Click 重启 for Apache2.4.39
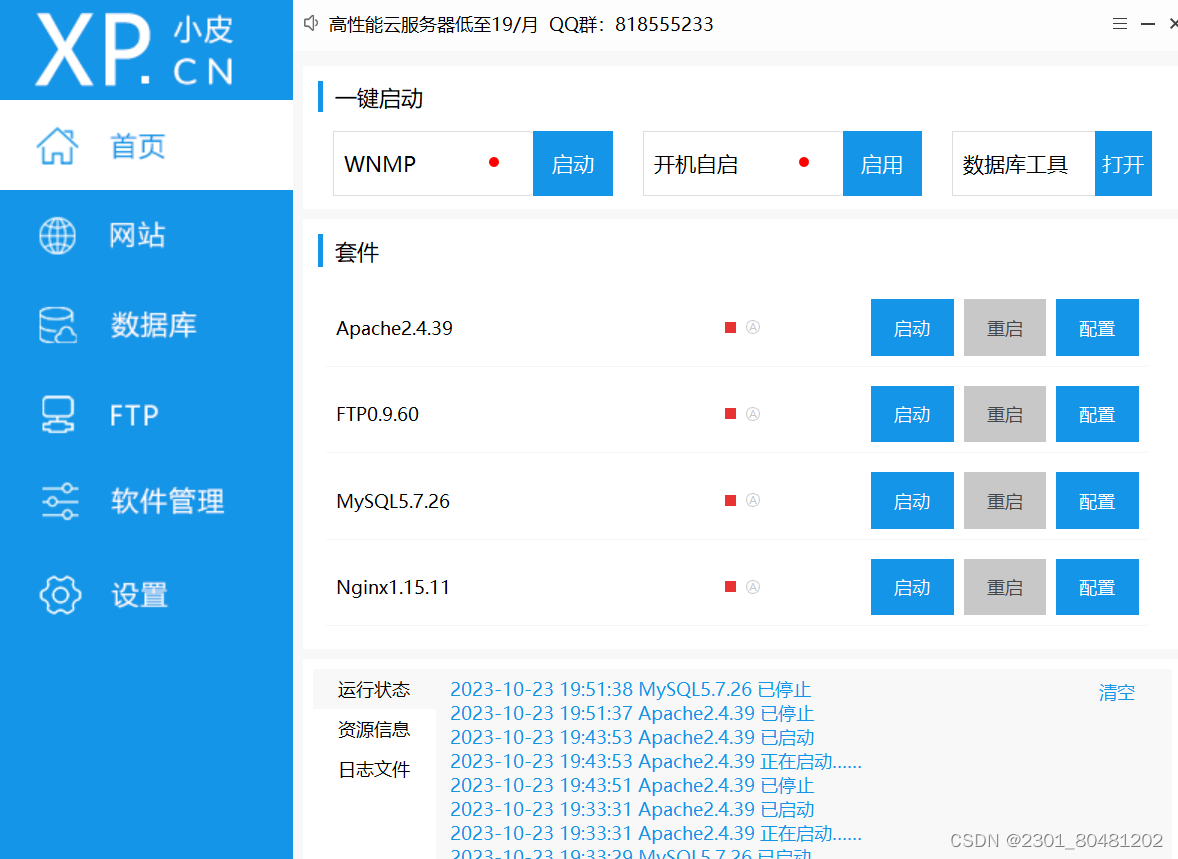The image size is (1178, 859). (x=1004, y=328)
